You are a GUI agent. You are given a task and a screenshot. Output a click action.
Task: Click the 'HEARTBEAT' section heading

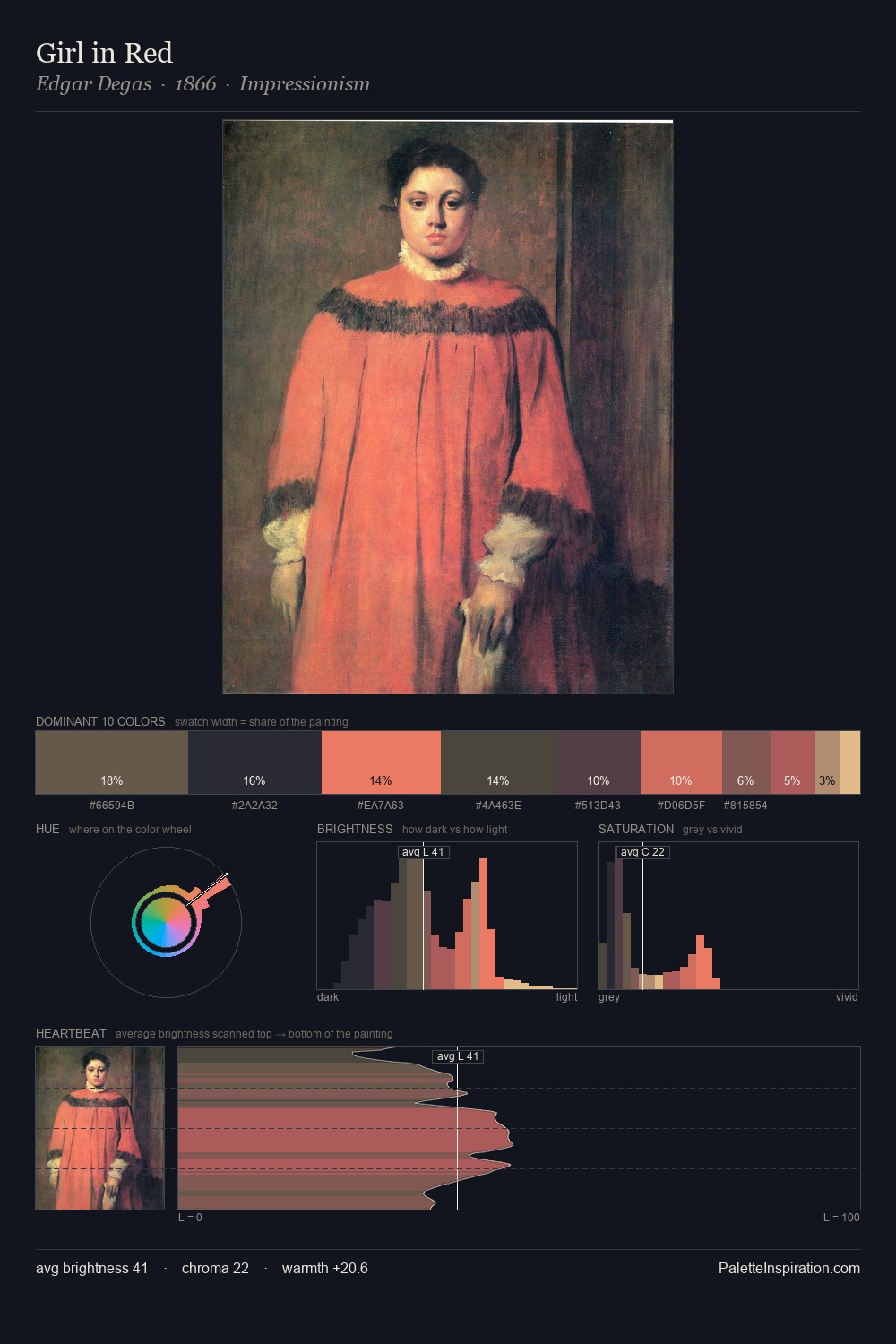(x=71, y=1033)
